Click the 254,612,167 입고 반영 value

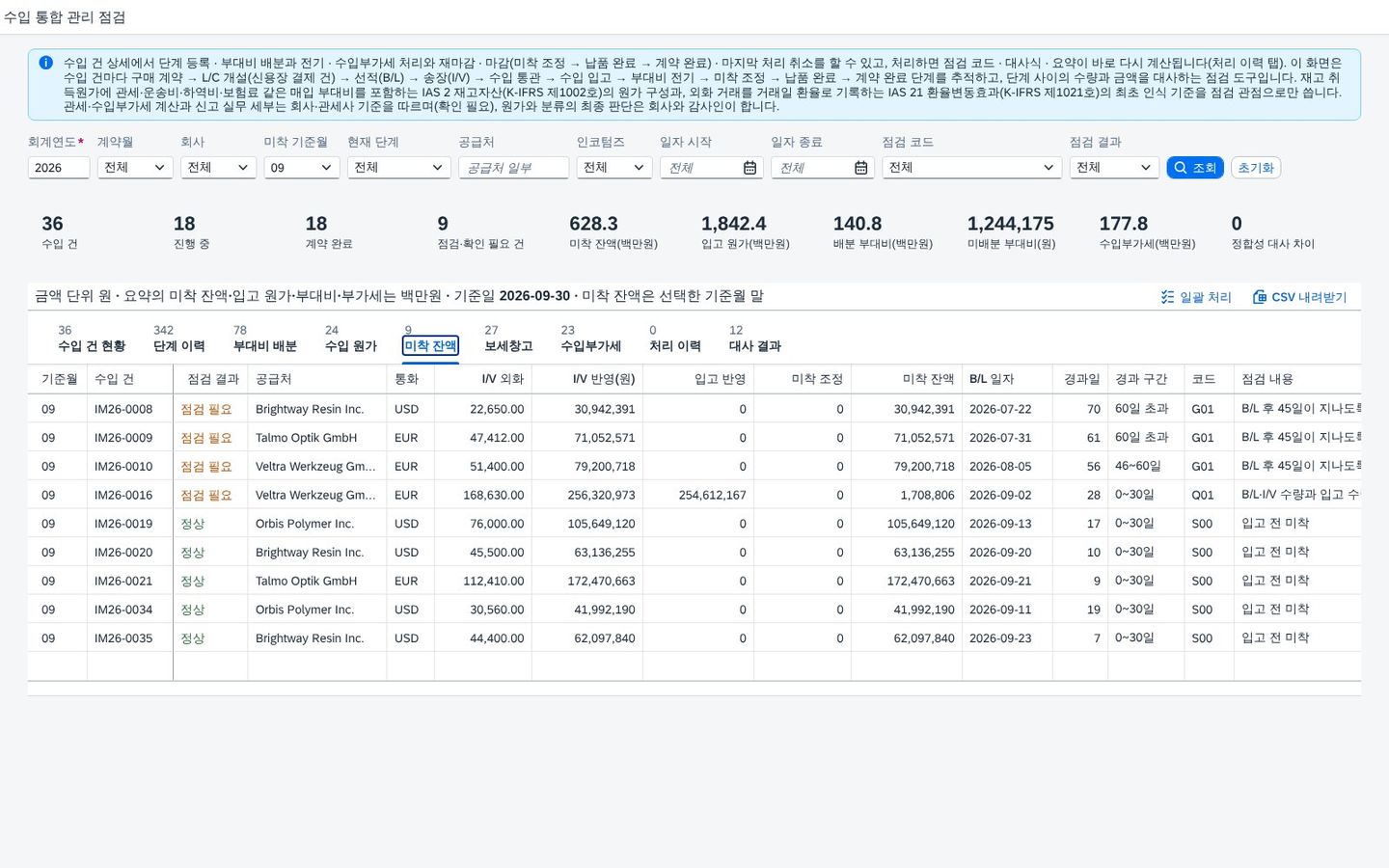(x=712, y=495)
